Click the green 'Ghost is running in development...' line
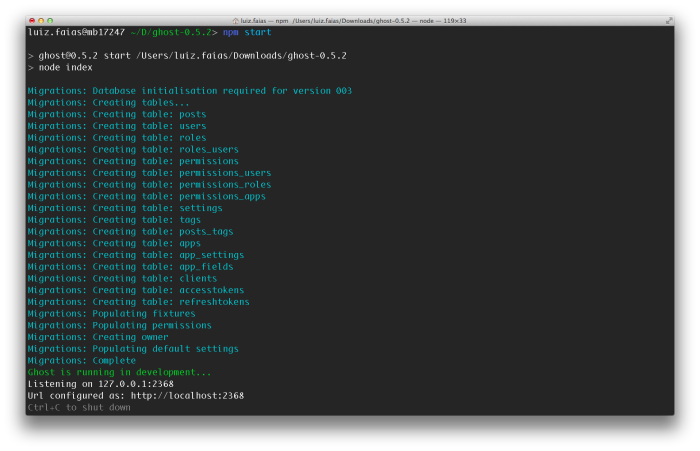Viewport: 700px width, 451px height. tap(120, 372)
